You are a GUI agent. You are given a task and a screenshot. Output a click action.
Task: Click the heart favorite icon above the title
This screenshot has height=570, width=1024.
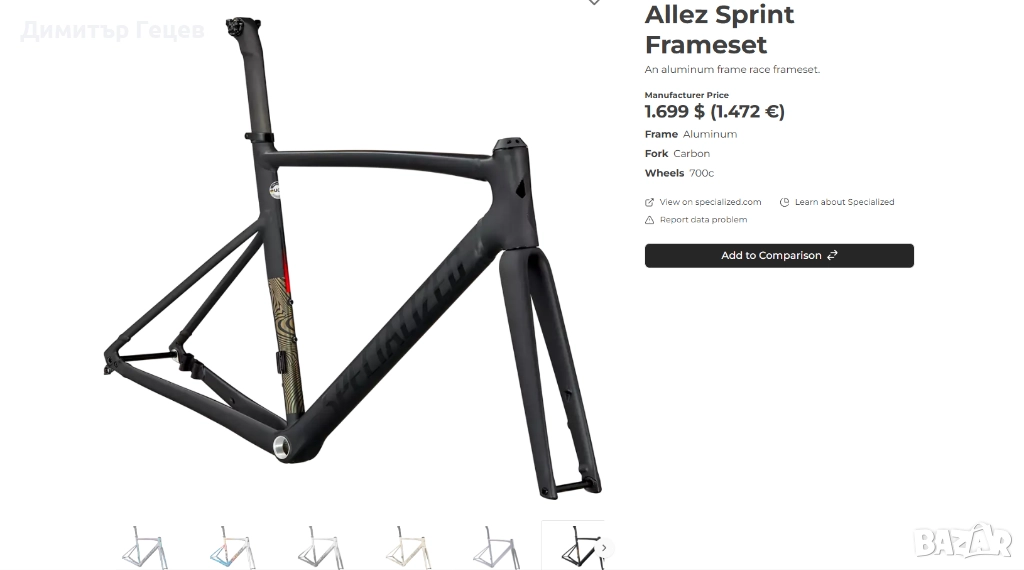[x=594, y=2]
